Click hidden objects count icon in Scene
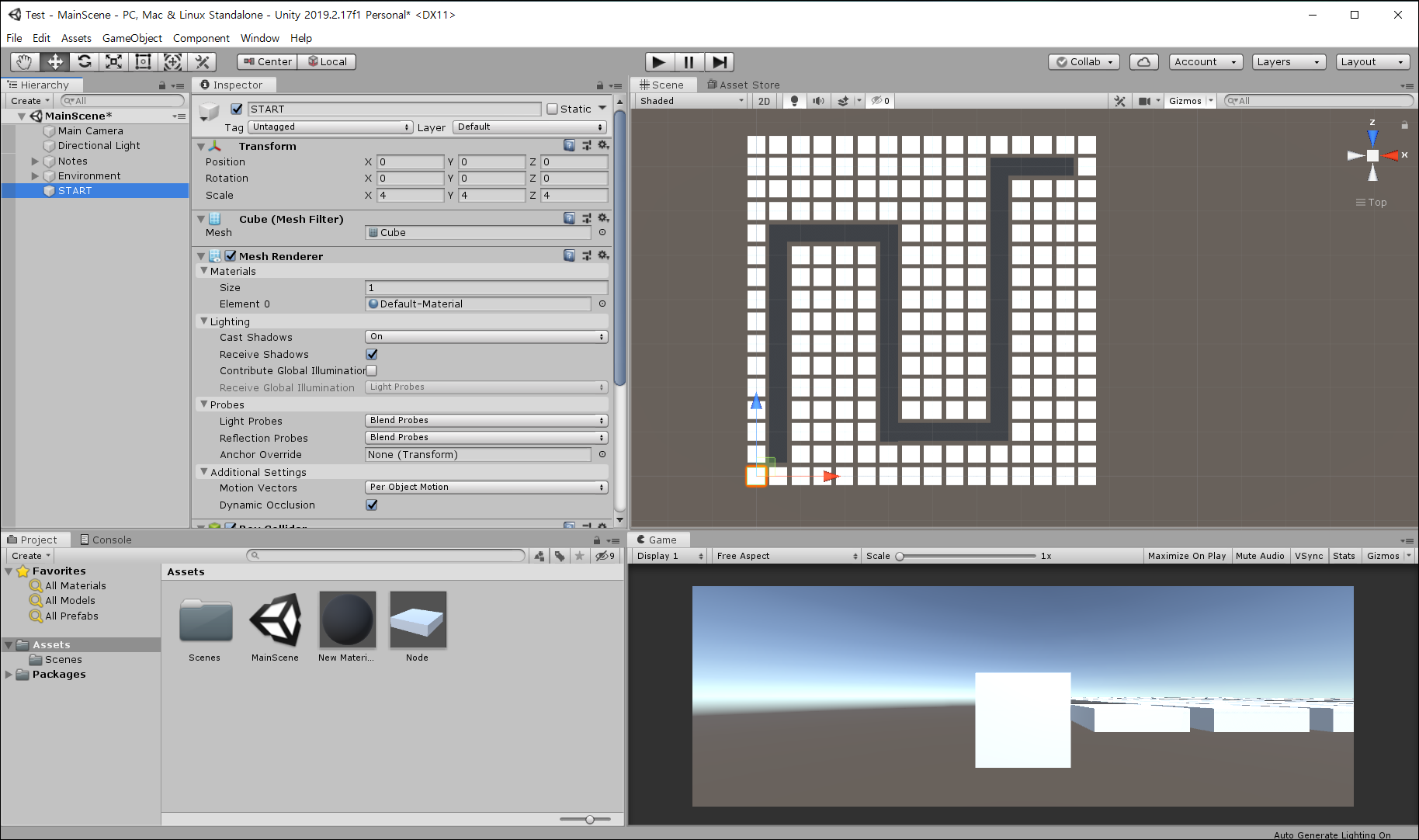This screenshot has width=1419, height=840. click(880, 101)
